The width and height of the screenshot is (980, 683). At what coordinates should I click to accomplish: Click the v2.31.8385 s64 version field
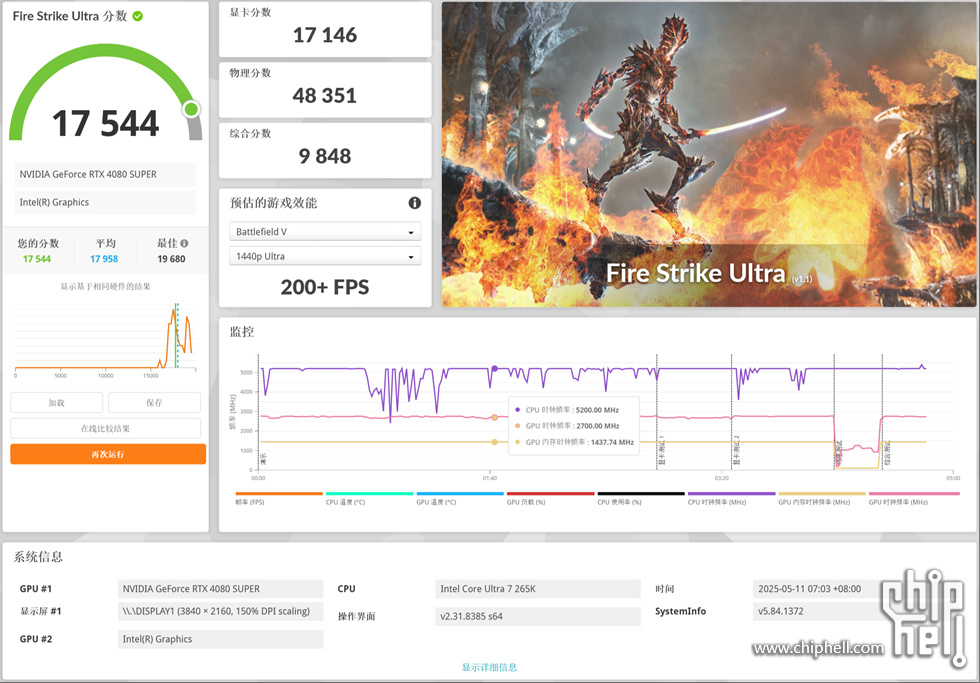point(538,616)
